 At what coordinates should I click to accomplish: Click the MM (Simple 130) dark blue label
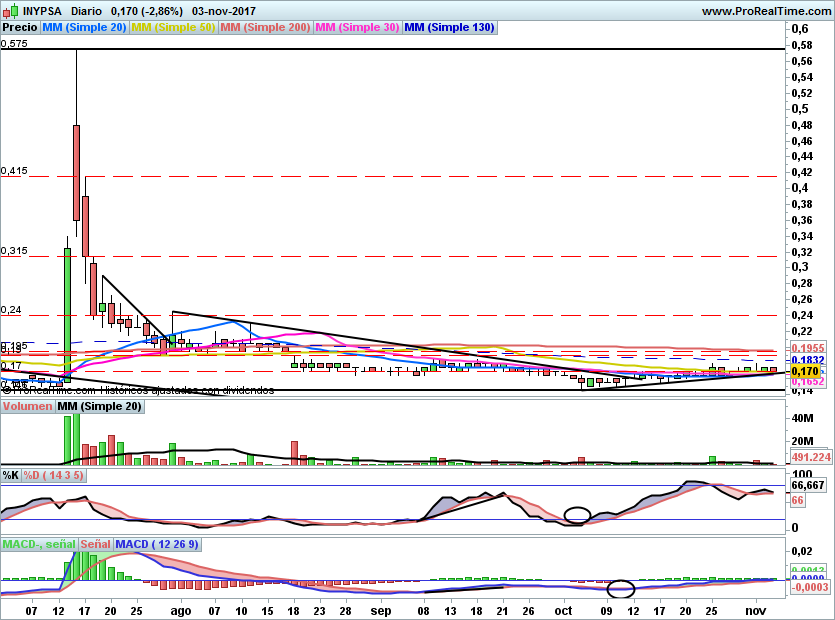tap(449, 28)
